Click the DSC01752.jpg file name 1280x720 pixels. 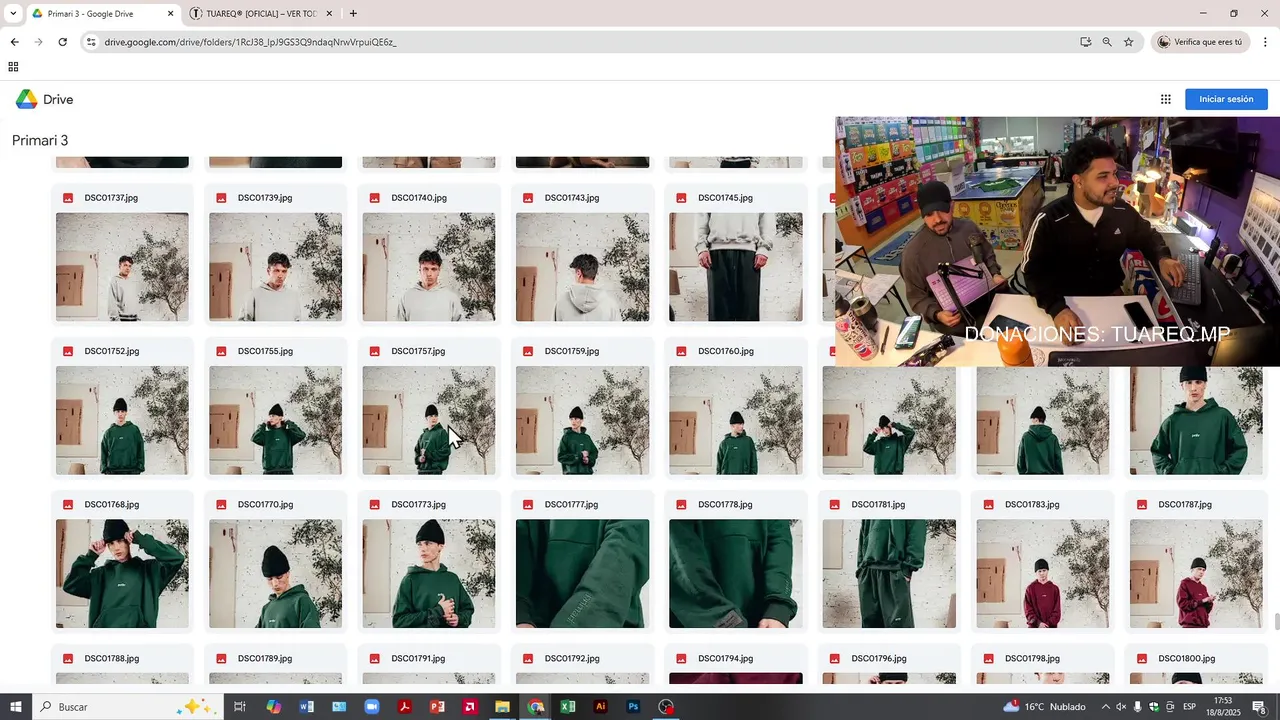pos(112,351)
